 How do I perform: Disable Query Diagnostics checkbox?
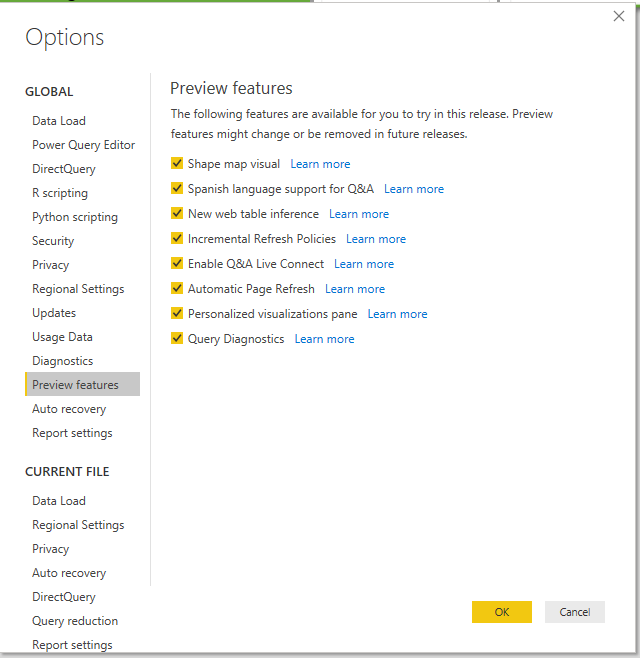click(x=177, y=338)
